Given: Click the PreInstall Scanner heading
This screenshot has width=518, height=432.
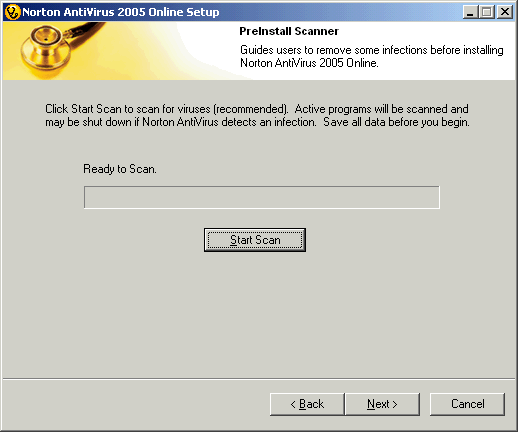Looking at the screenshot, I should (x=289, y=31).
